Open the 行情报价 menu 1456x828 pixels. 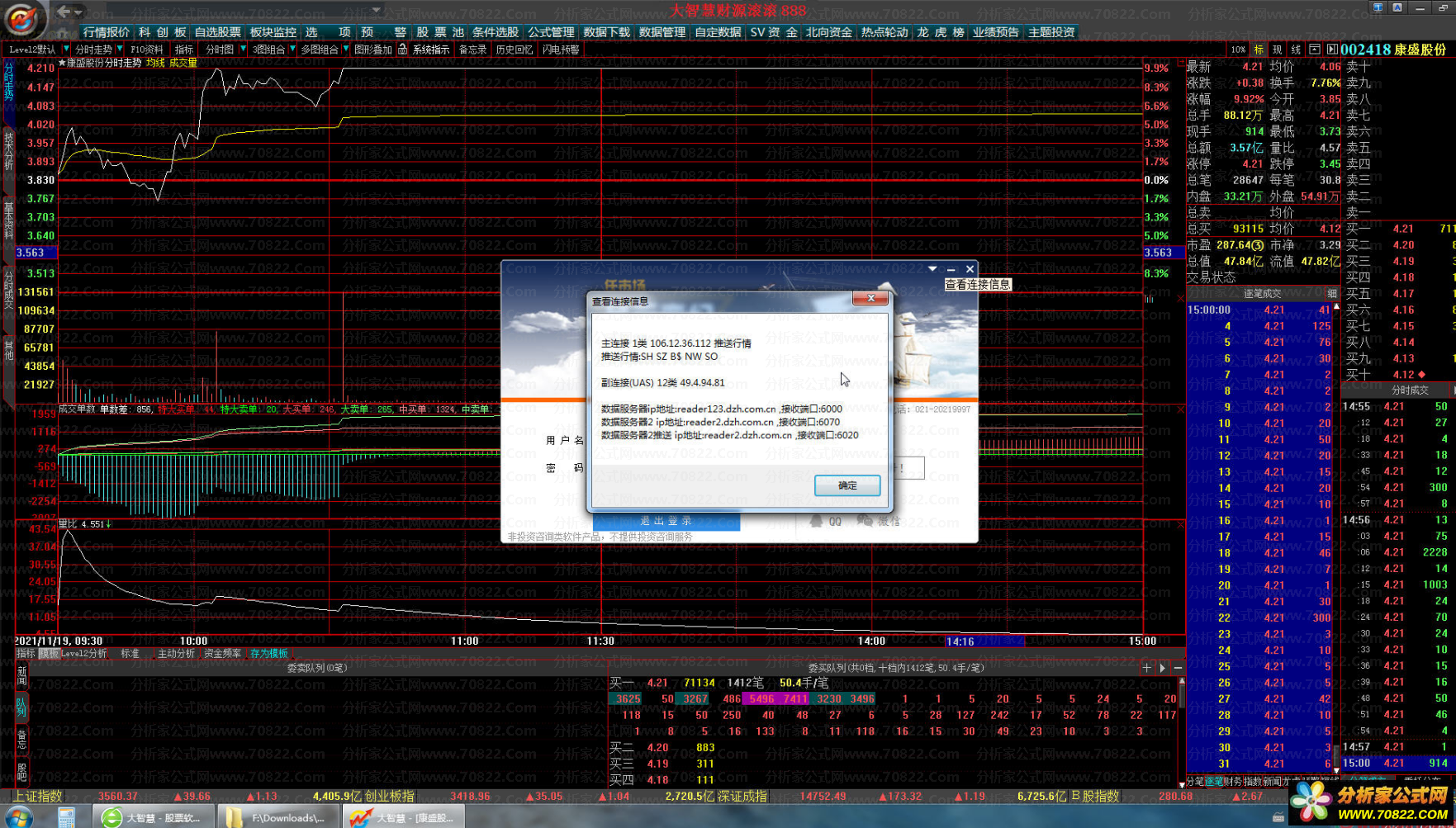point(107,32)
